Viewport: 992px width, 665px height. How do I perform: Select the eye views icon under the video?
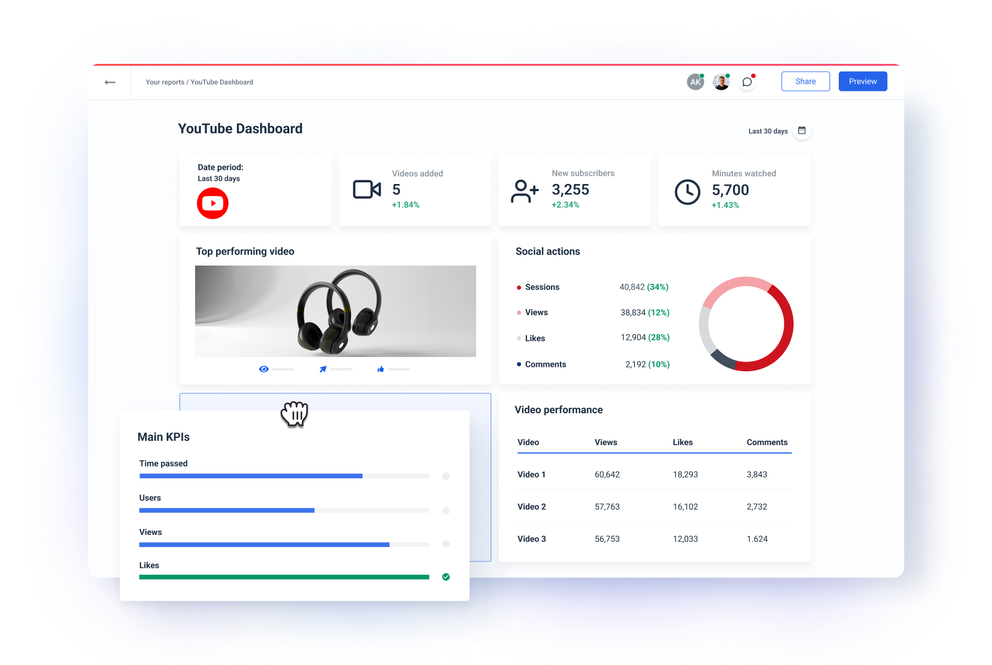pyautogui.click(x=262, y=369)
